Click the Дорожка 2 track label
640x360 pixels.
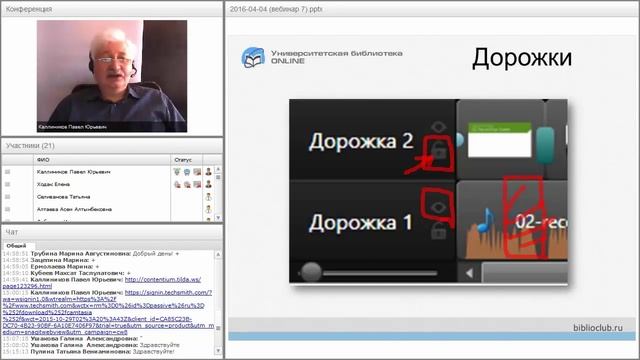tap(361, 142)
